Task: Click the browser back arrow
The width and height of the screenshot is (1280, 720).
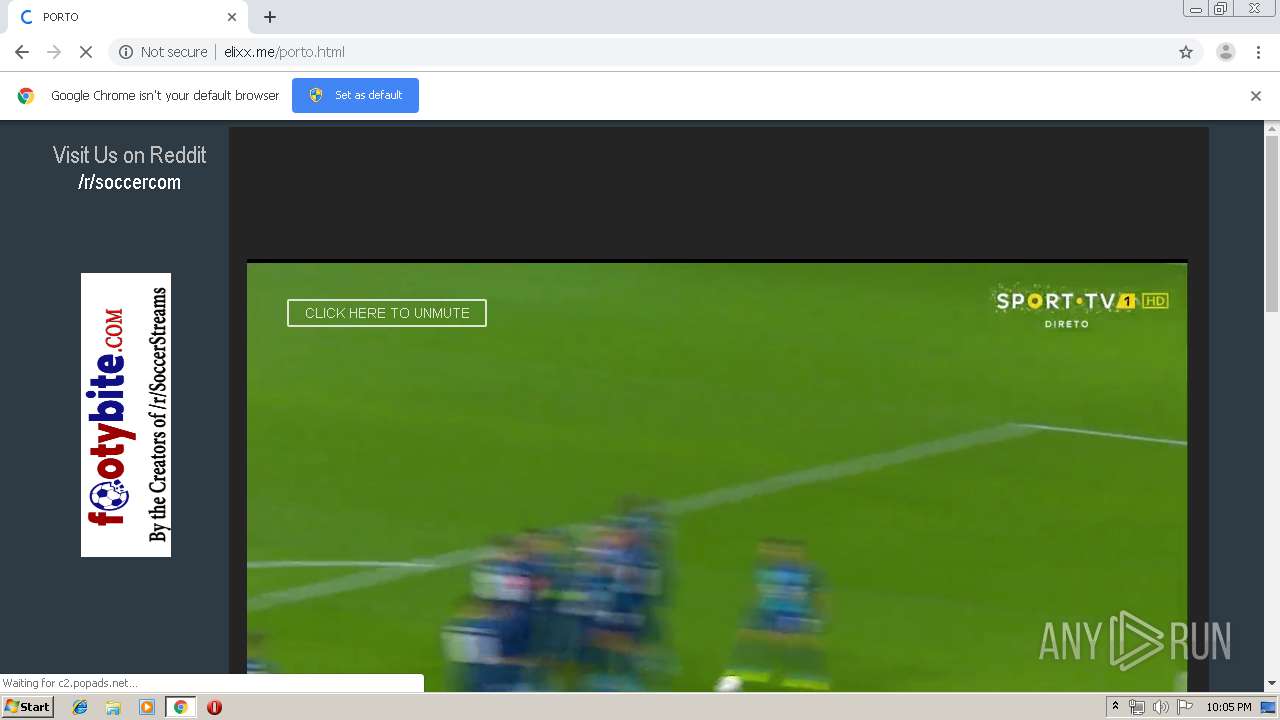Action: [x=22, y=52]
